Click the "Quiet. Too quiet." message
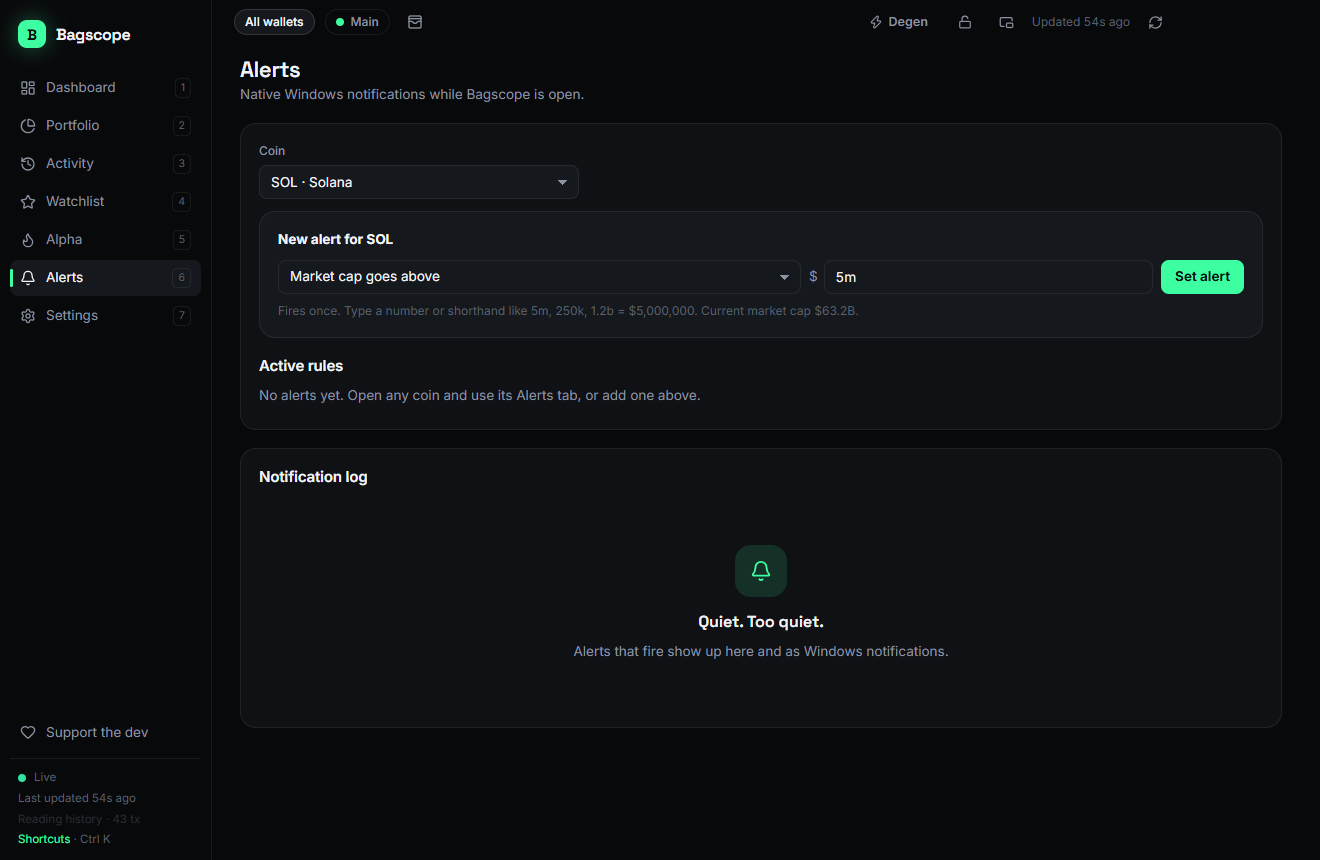The width and height of the screenshot is (1320, 860). (761, 622)
